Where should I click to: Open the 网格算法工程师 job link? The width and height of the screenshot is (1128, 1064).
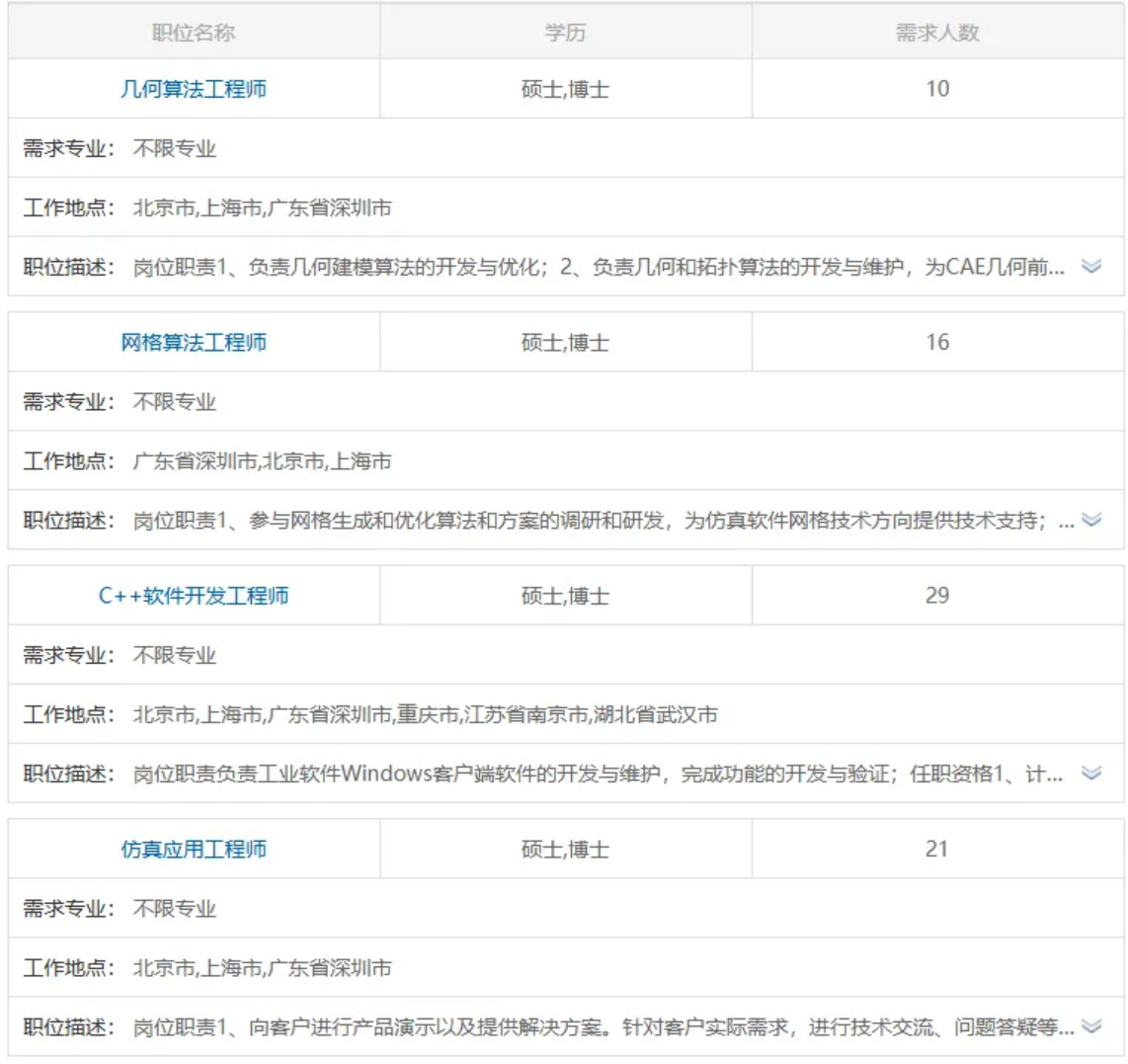click(194, 343)
